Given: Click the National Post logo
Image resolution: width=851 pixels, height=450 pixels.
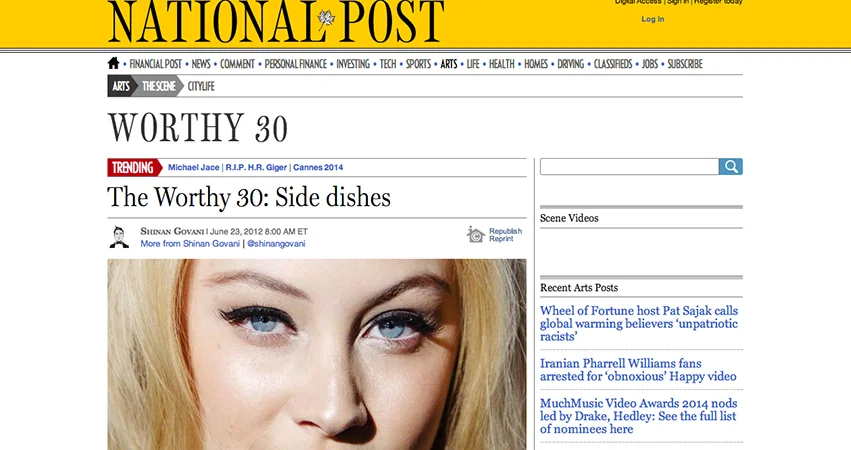Looking at the screenshot, I should pyautogui.click(x=276, y=22).
